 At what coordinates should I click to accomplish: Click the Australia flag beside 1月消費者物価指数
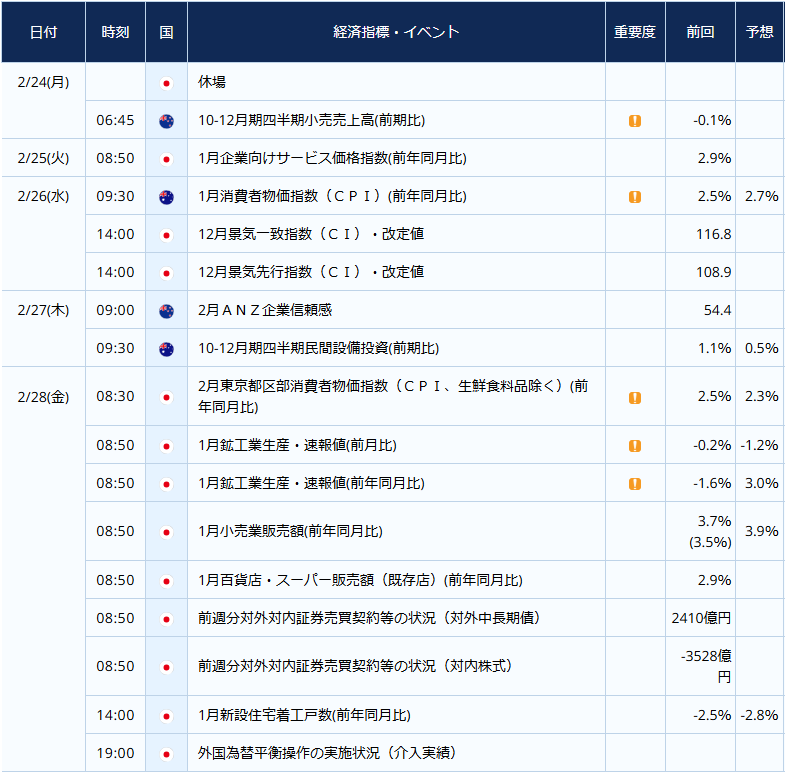pos(166,197)
